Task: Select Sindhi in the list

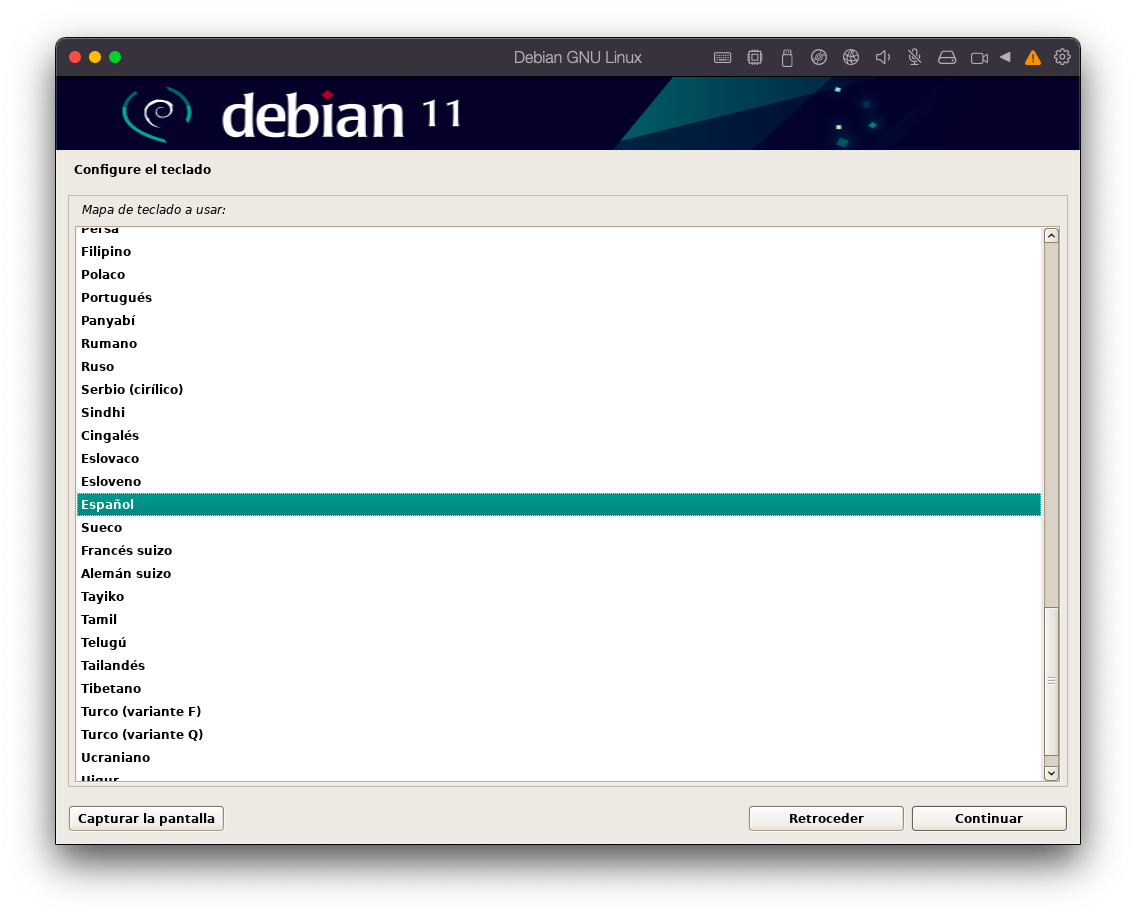Action: click(559, 412)
